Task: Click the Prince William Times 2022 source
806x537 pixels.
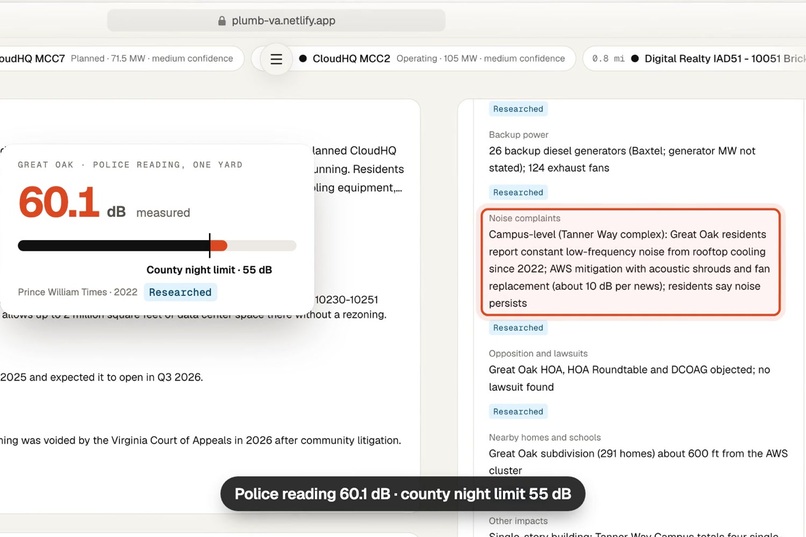Action: (78, 292)
